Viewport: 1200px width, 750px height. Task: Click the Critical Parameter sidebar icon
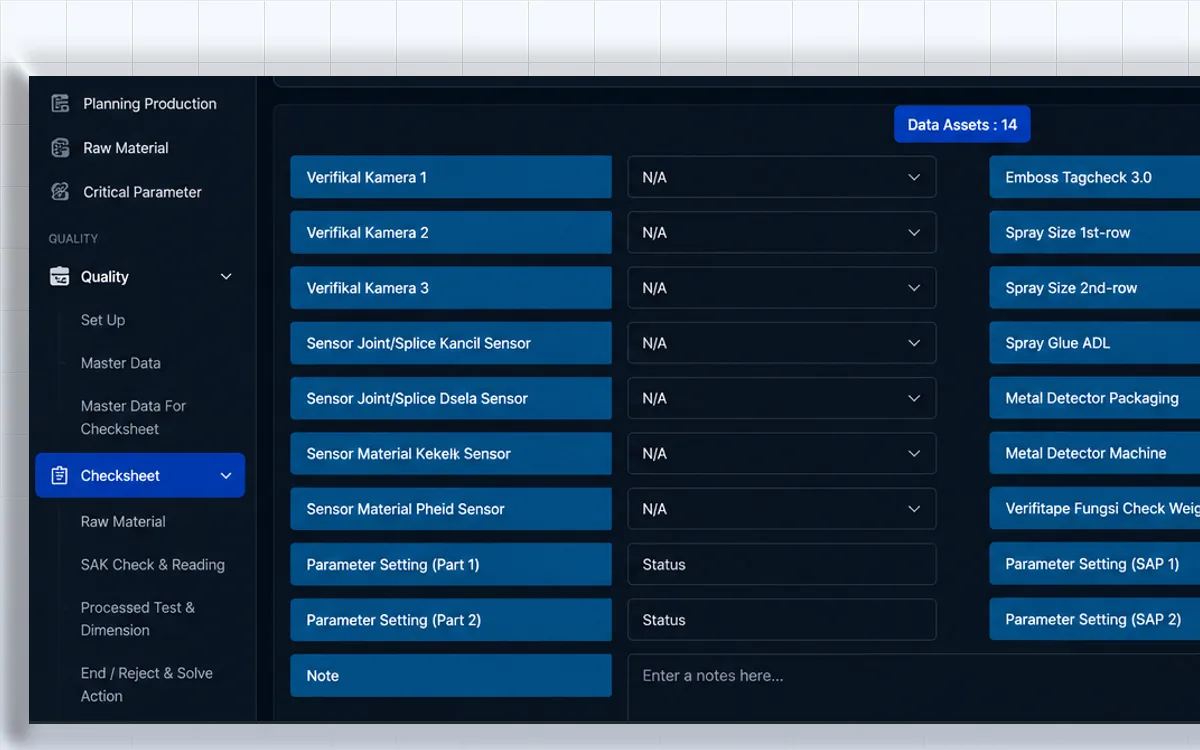point(60,192)
